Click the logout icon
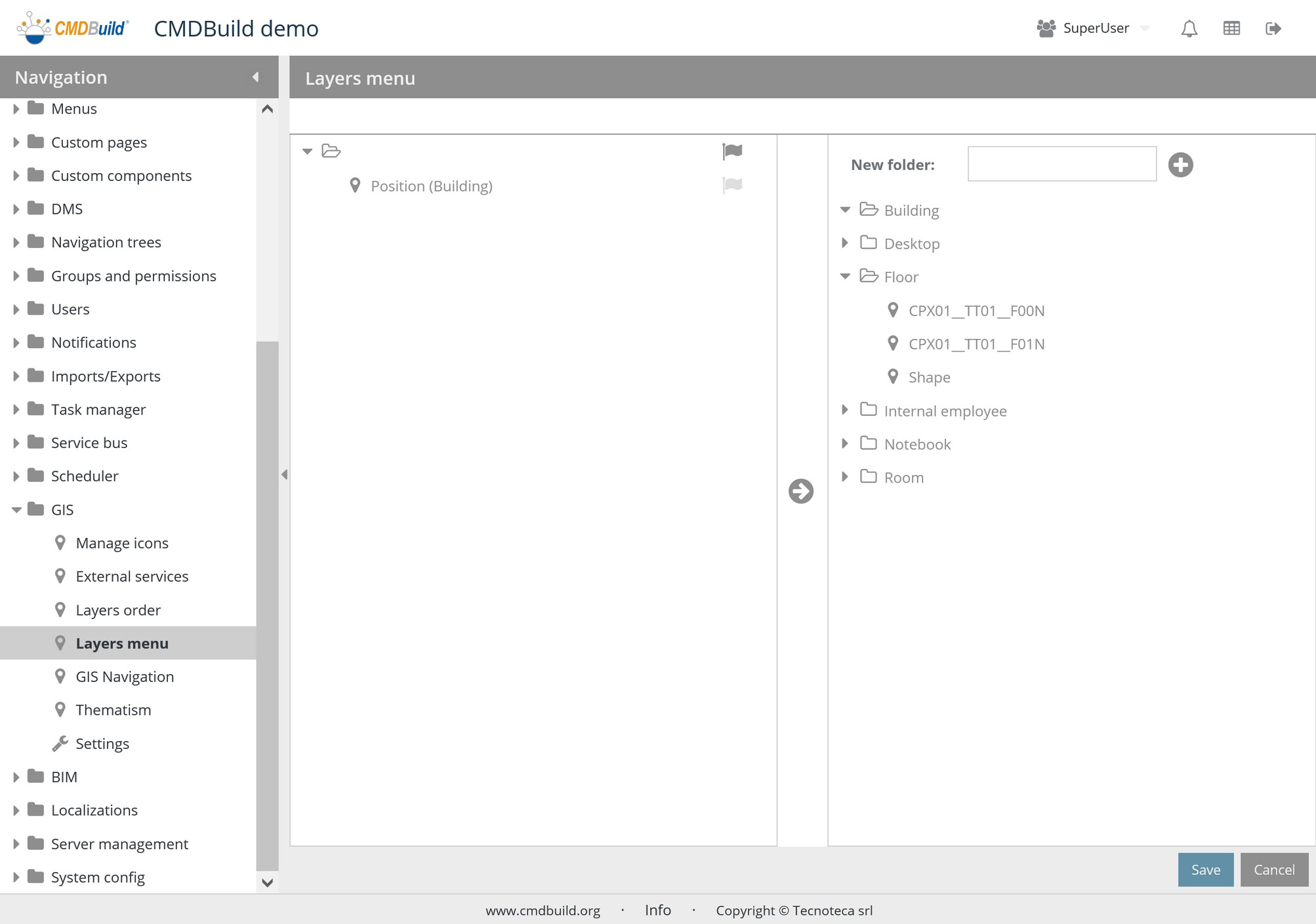1316x924 pixels. pos(1273,28)
